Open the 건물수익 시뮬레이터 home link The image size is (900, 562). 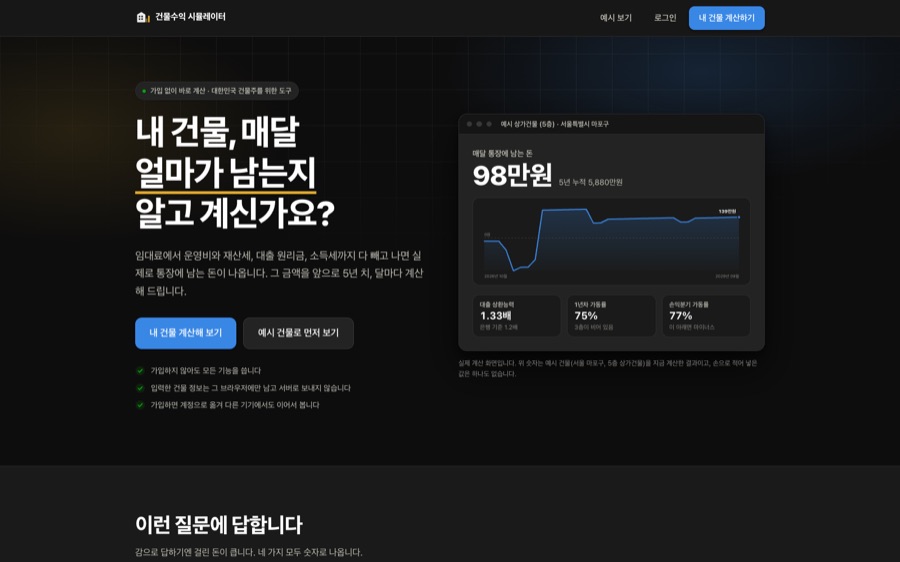(x=181, y=17)
